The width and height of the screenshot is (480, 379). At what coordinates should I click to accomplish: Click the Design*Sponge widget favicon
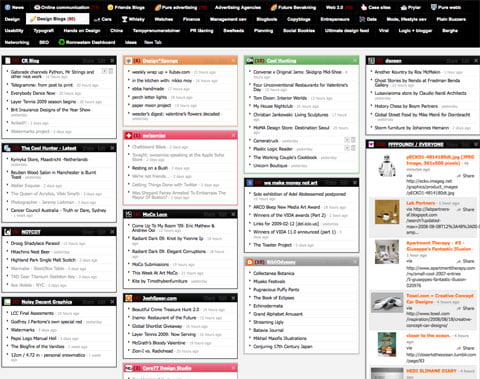(x=129, y=61)
